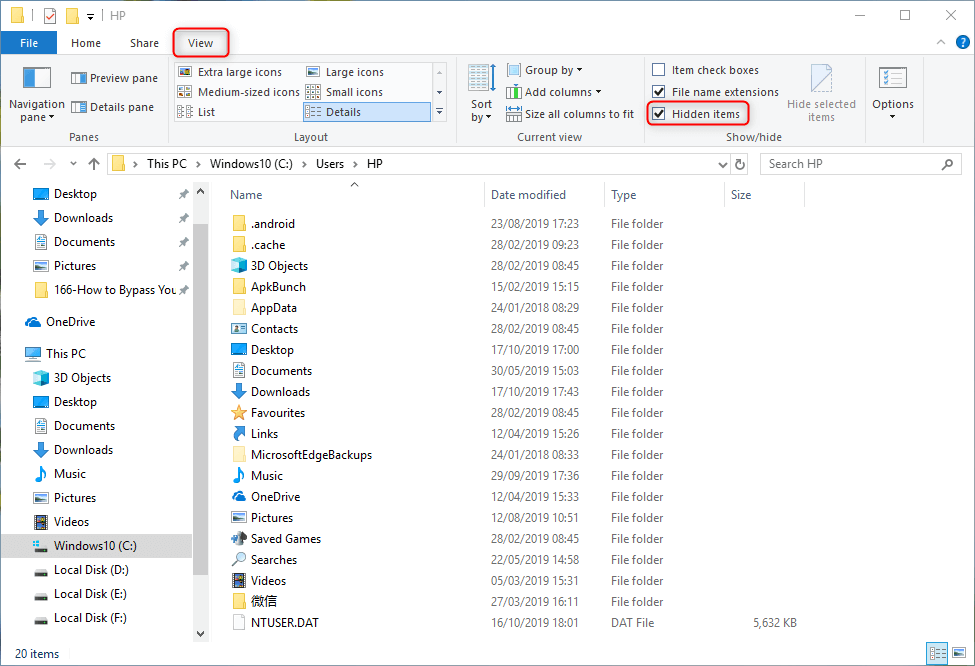
Task: Click Properties icon in title bar
Action: pyautogui.click(x=50, y=16)
